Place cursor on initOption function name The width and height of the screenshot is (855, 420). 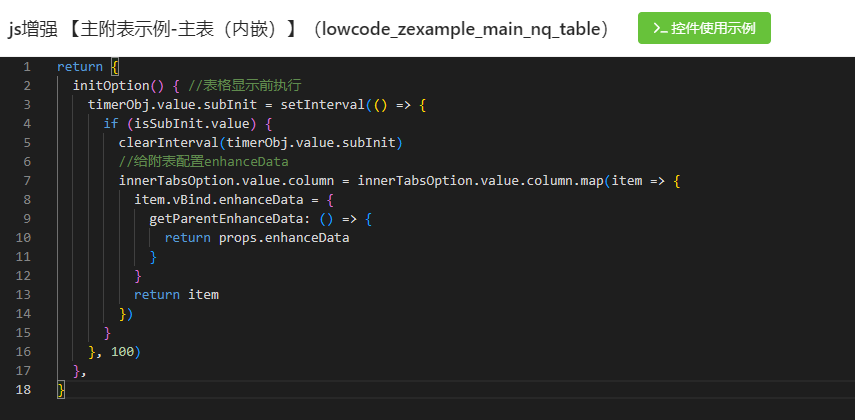click(108, 85)
